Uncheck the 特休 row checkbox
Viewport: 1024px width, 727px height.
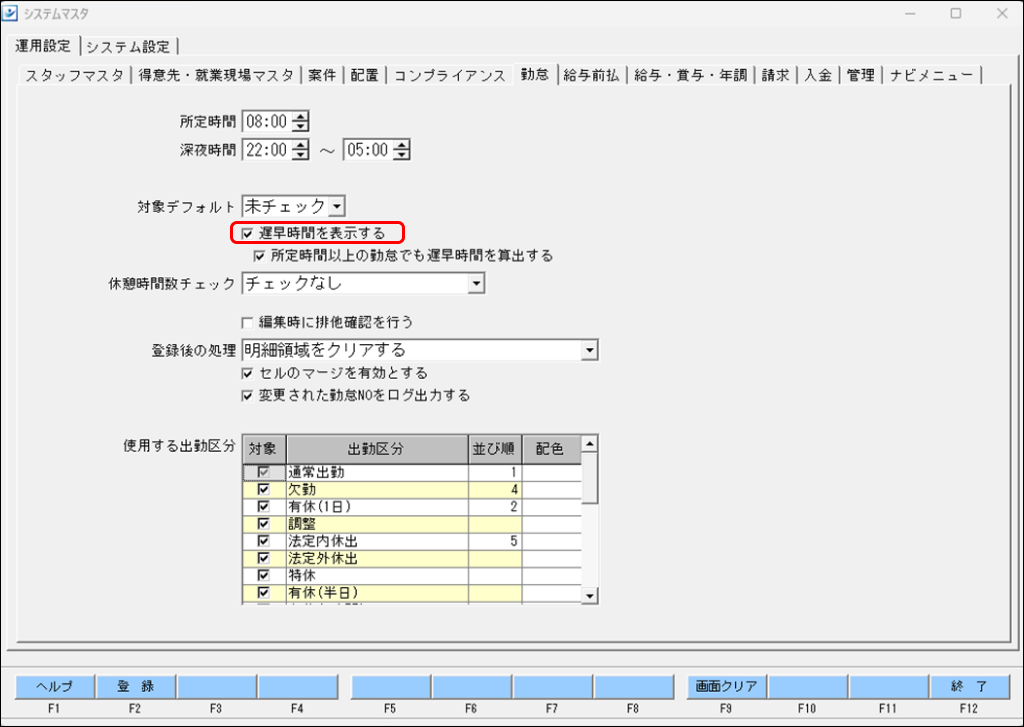pos(264,575)
